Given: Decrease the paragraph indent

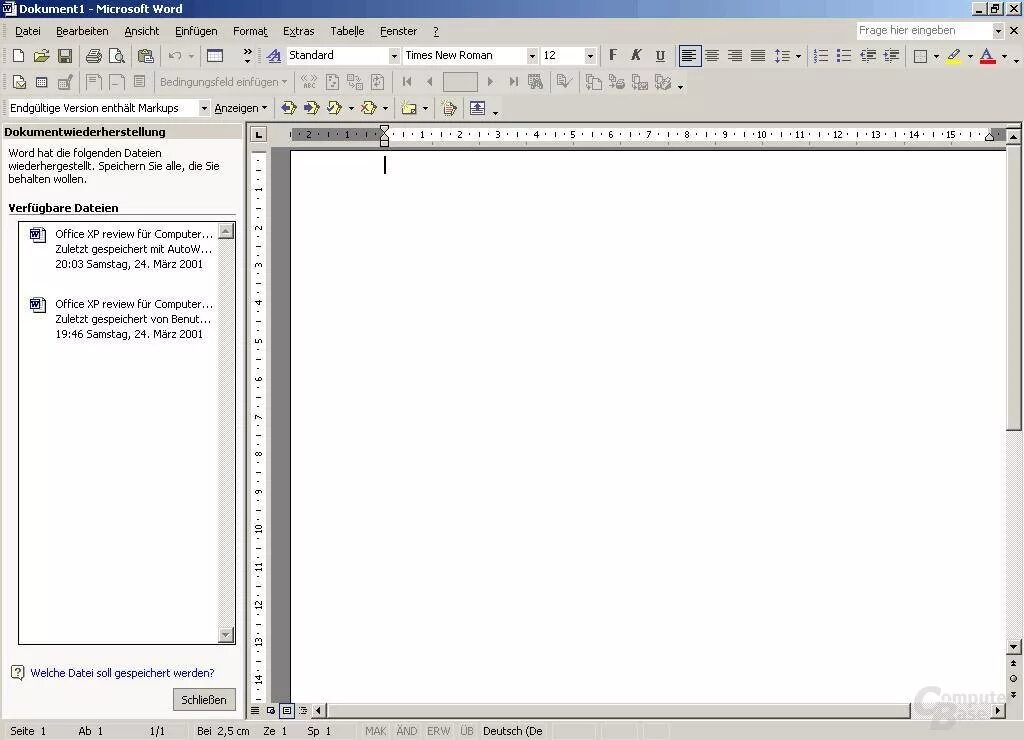Looking at the screenshot, I should pyautogui.click(x=867, y=56).
